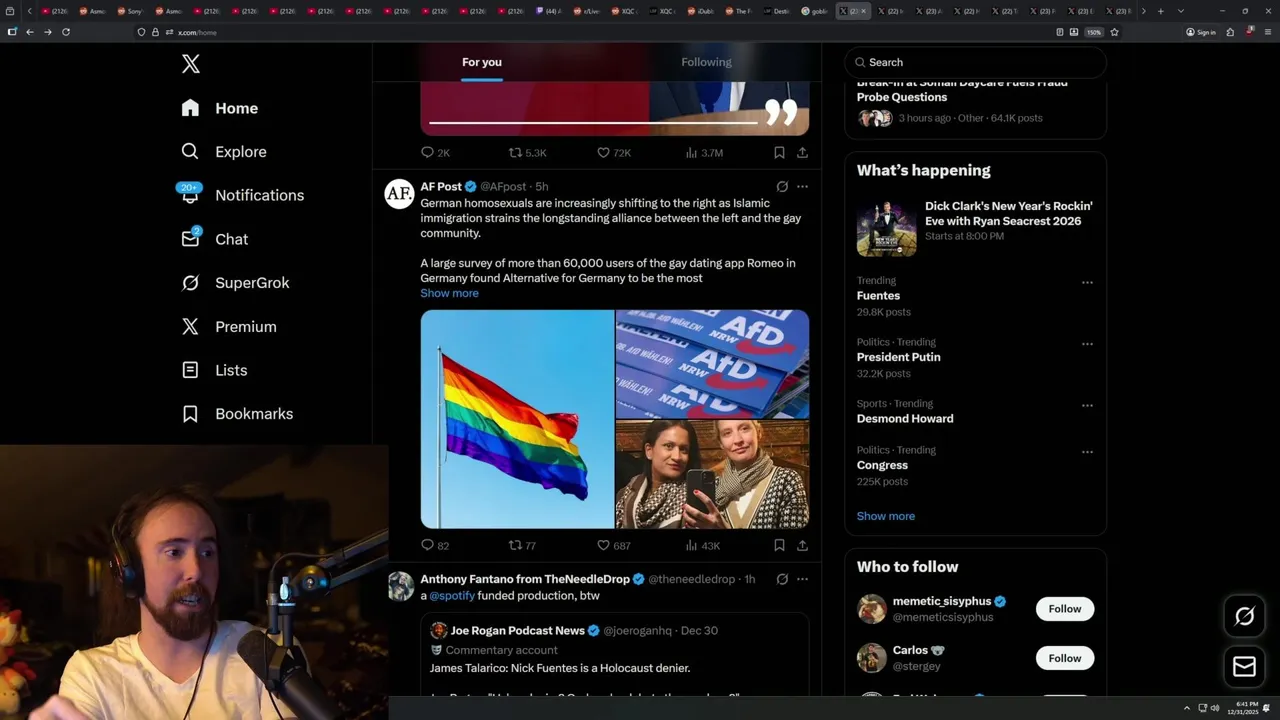Repost the AF Post tweet with 77 reposts
This screenshot has height=720, width=1280.
(x=522, y=546)
